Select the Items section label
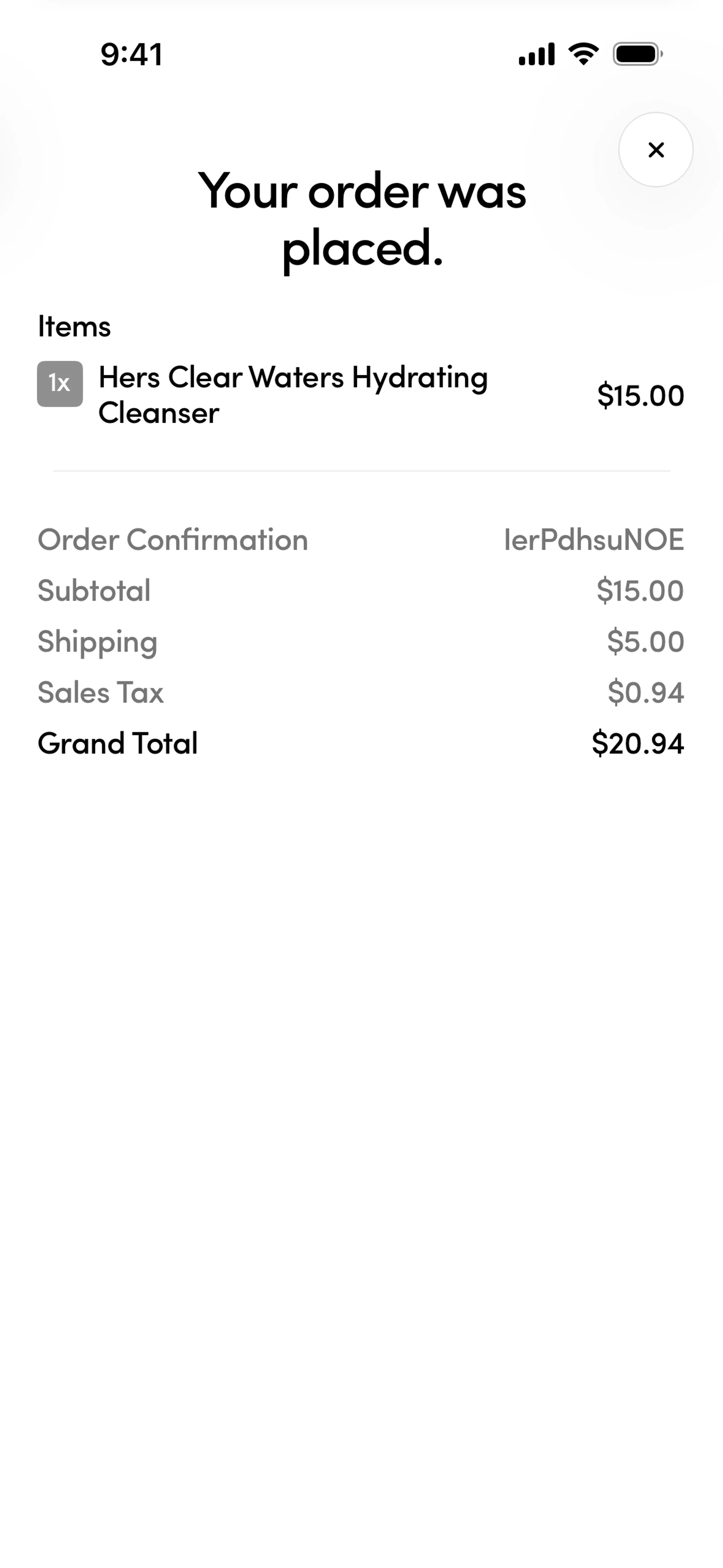The width and height of the screenshot is (723, 1568). click(x=74, y=326)
